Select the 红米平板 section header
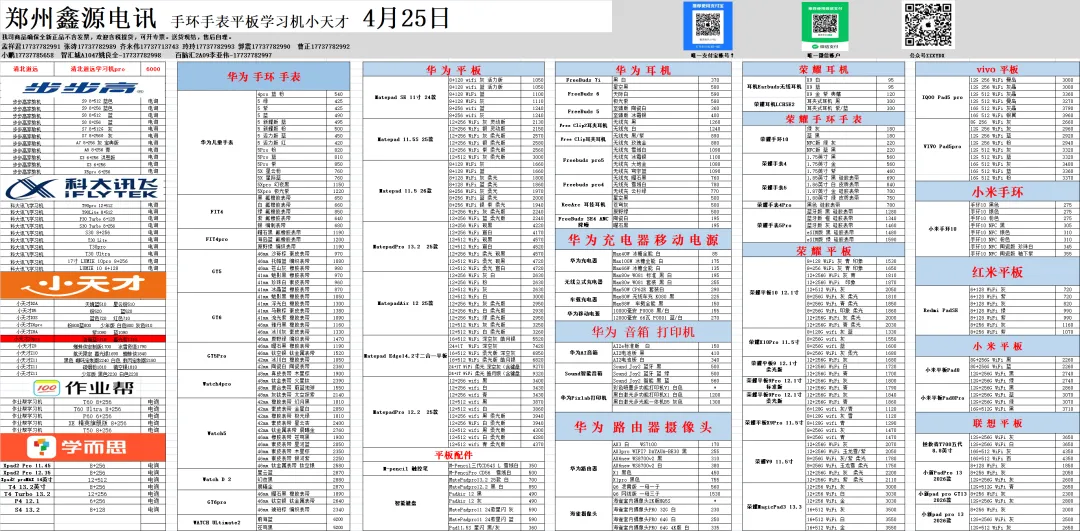 click(x=997, y=273)
